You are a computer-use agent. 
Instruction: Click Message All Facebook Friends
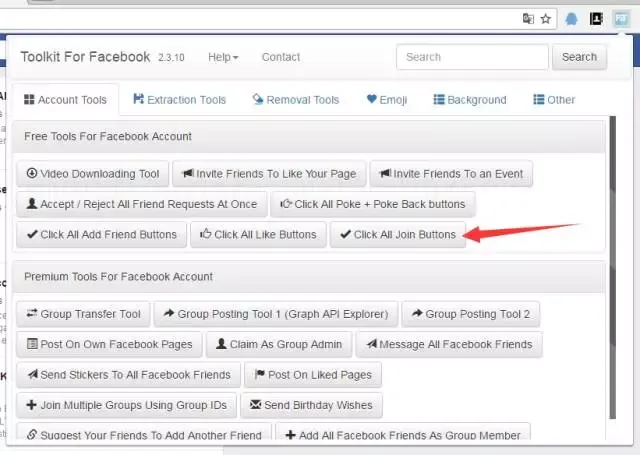(x=449, y=344)
